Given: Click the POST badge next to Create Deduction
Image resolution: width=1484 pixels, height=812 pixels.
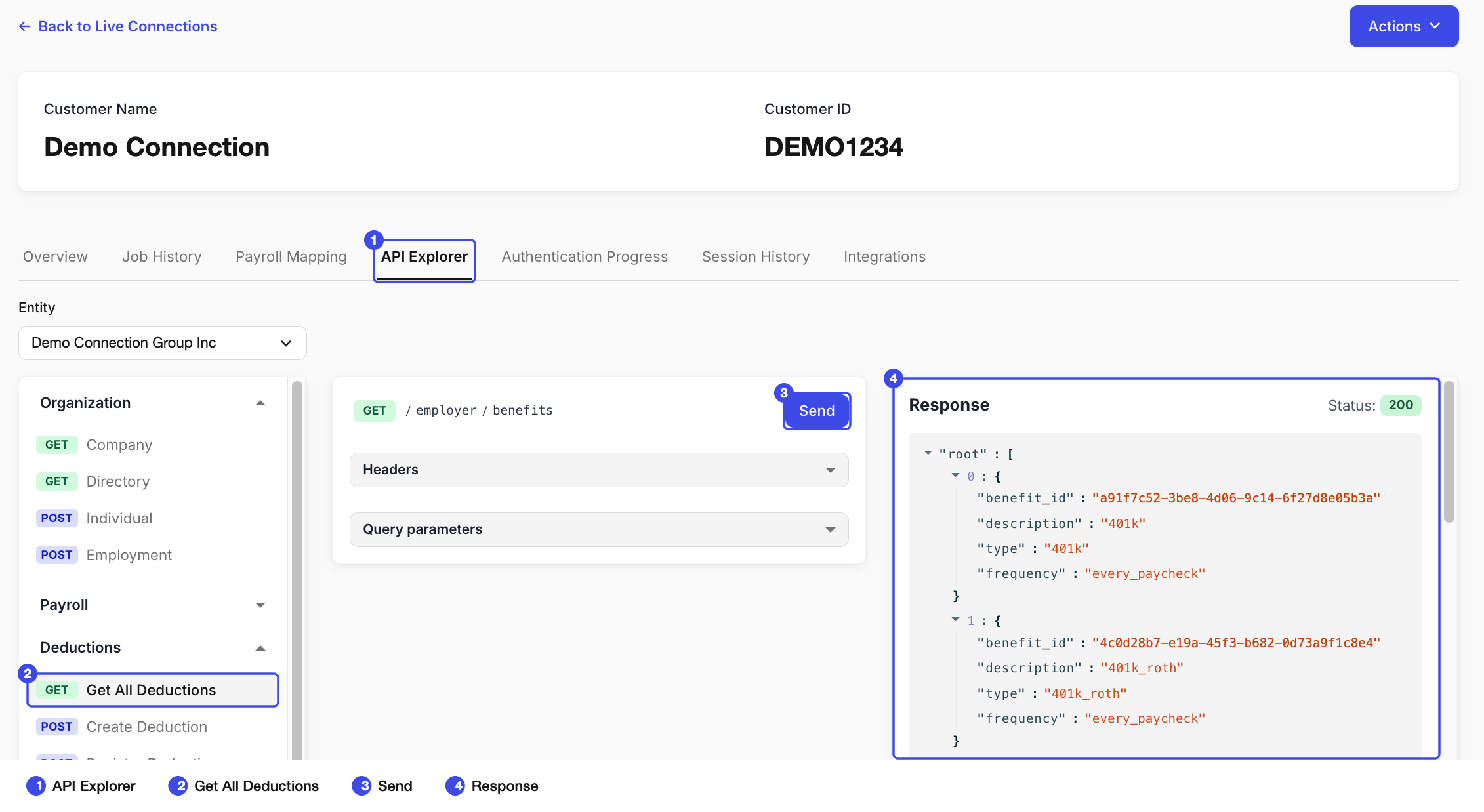Looking at the screenshot, I should point(57,727).
